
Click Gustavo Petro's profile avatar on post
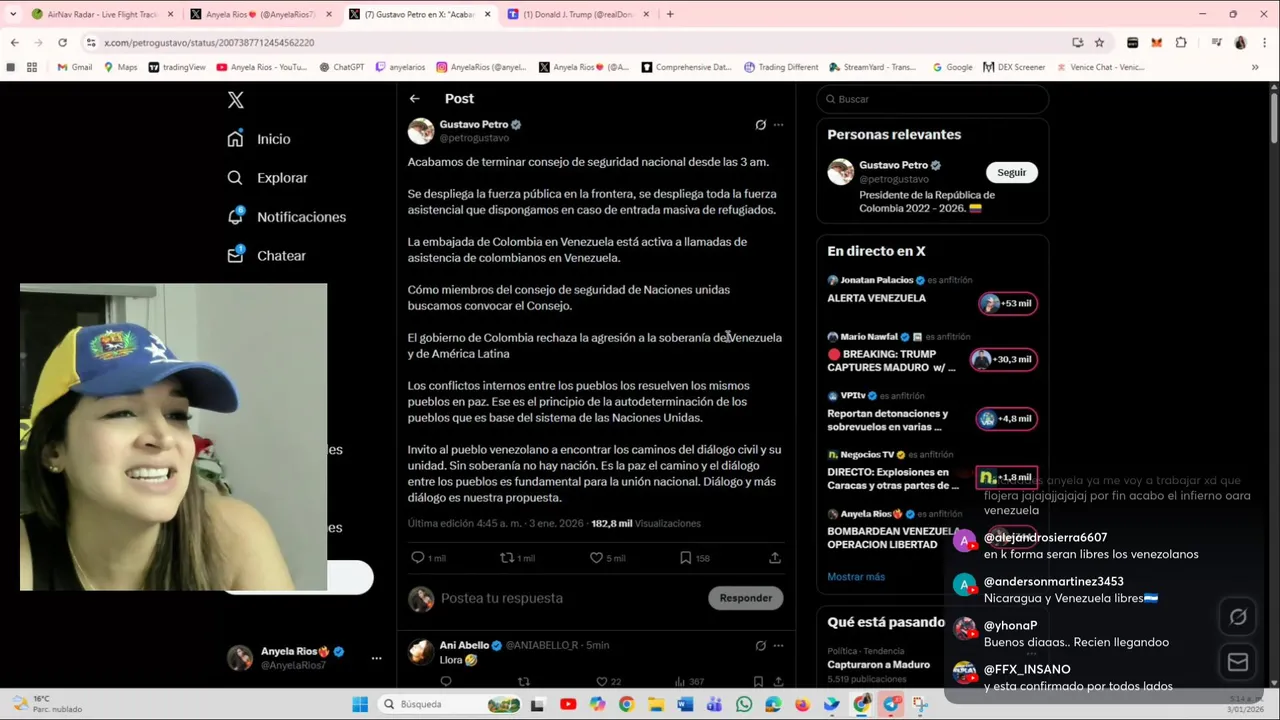421,131
